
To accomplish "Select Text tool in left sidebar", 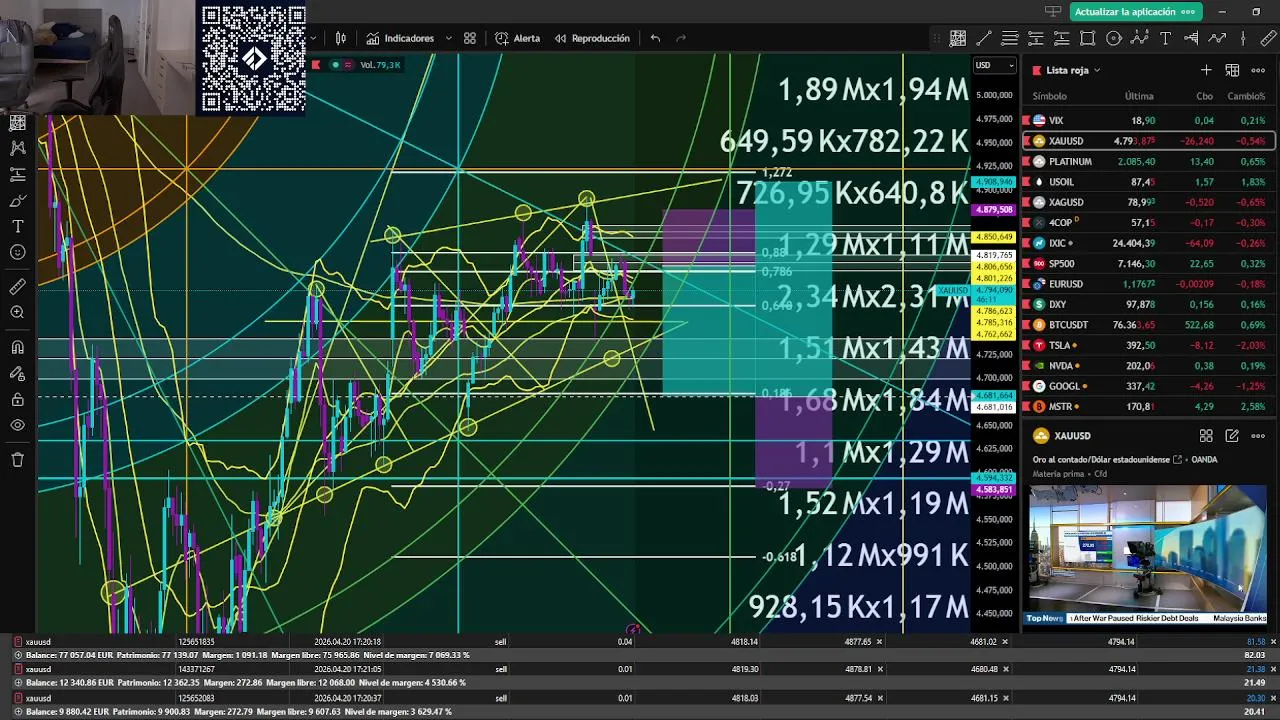I will pyautogui.click(x=17, y=226).
